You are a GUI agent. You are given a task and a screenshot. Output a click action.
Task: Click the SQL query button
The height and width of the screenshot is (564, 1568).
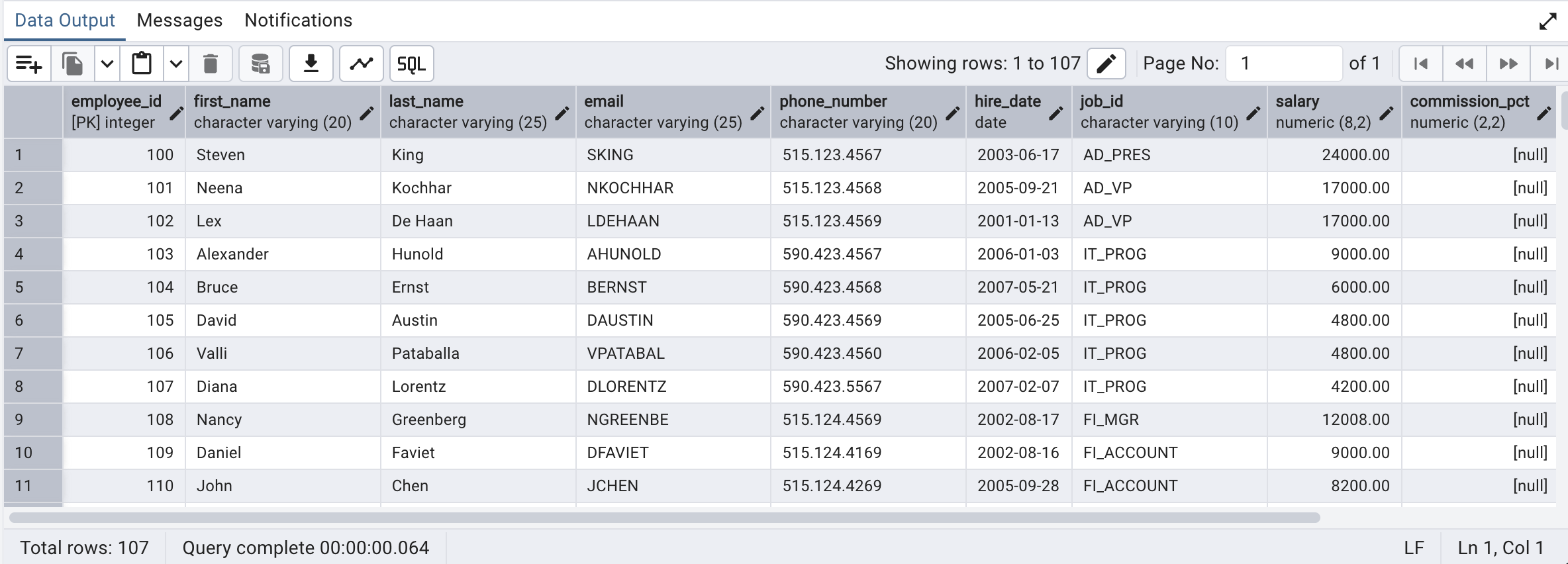(411, 64)
